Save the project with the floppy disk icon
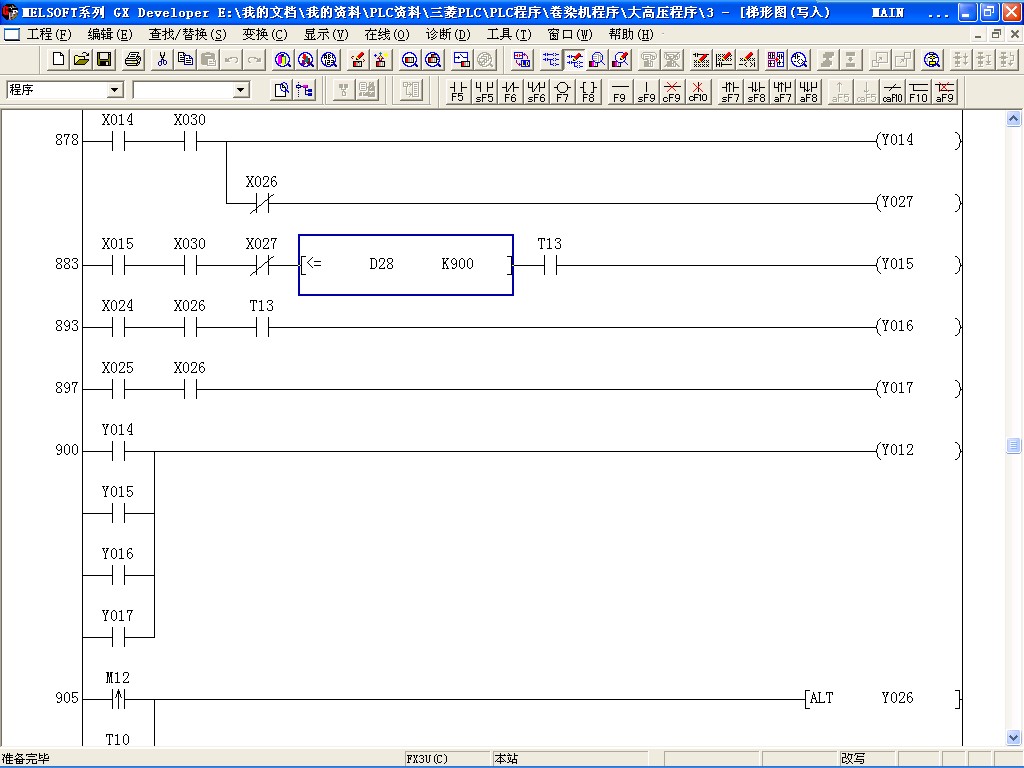The image size is (1024, 768). 104,60
